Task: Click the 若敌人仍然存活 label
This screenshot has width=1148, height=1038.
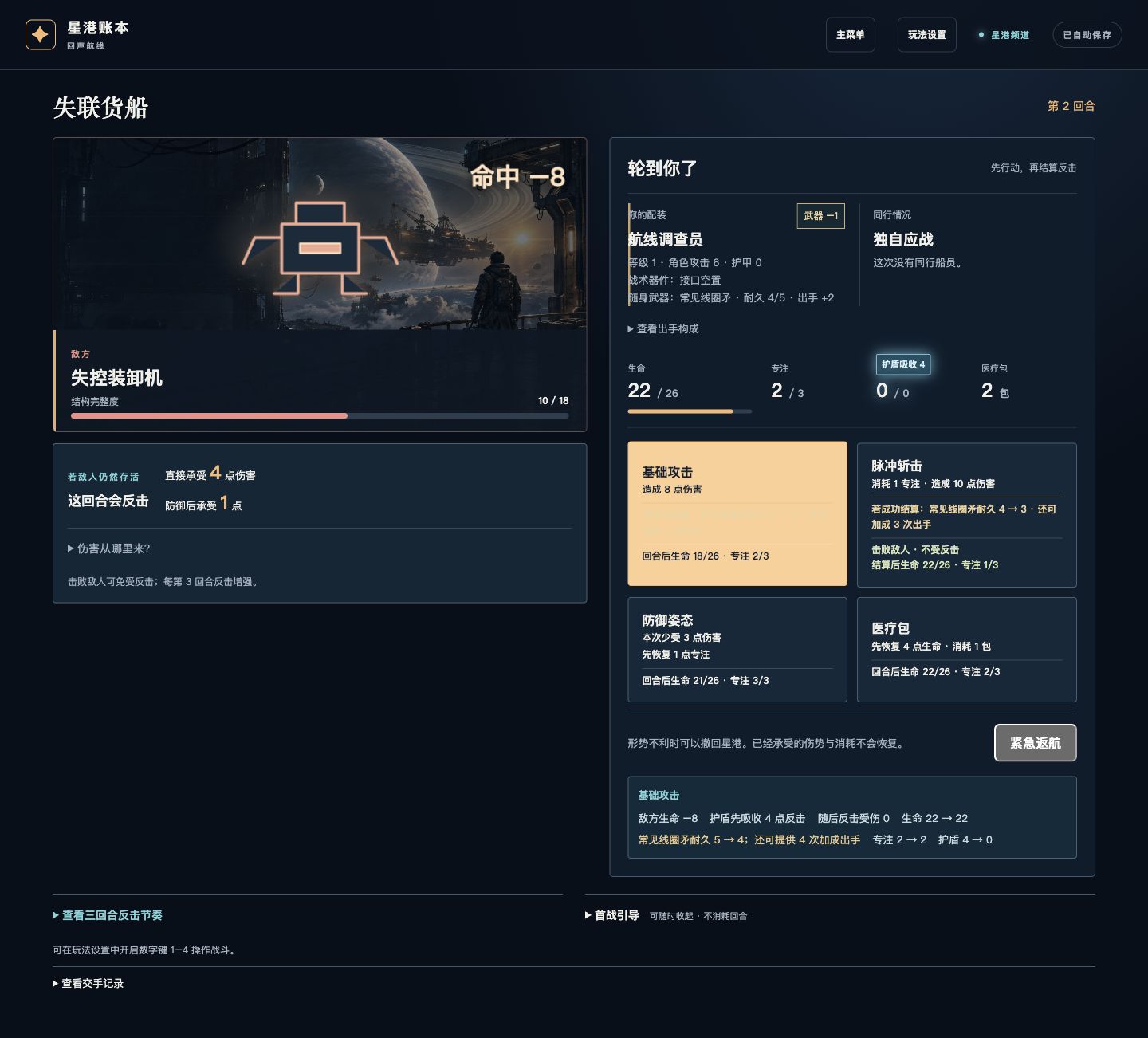Action: 103,477
